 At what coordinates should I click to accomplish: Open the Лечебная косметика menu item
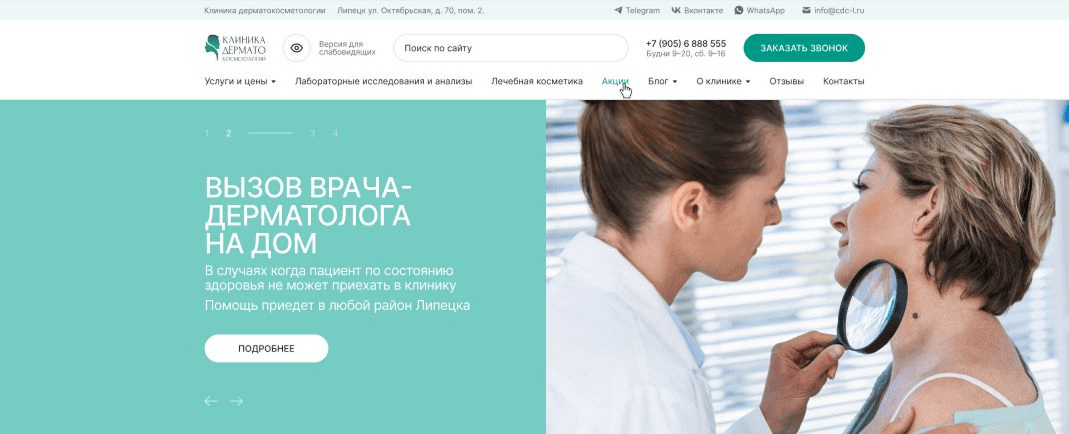tap(537, 81)
